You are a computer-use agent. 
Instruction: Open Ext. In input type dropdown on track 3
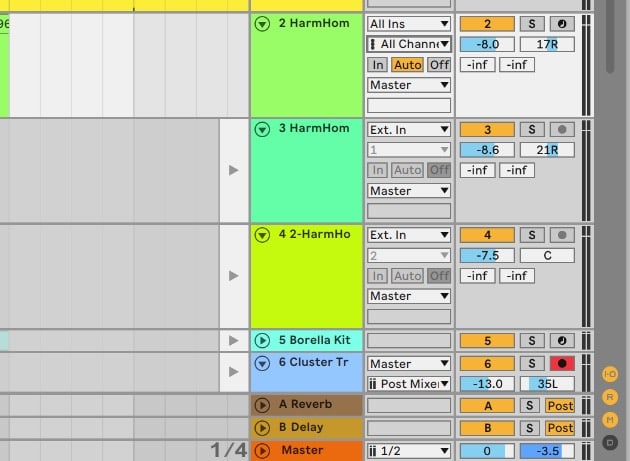click(409, 129)
